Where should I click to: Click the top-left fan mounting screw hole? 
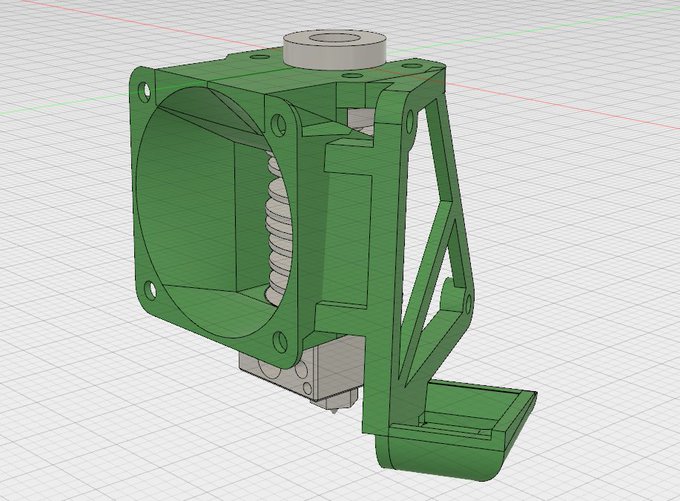click(144, 91)
